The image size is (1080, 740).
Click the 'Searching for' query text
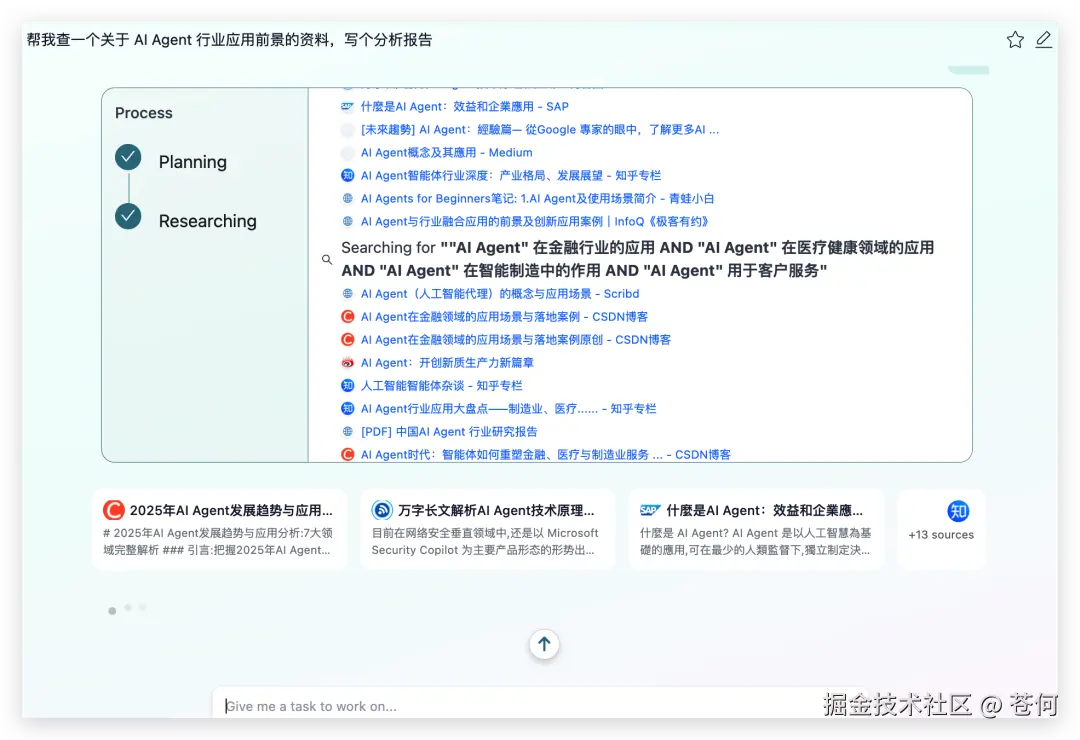pyautogui.click(x=638, y=259)
